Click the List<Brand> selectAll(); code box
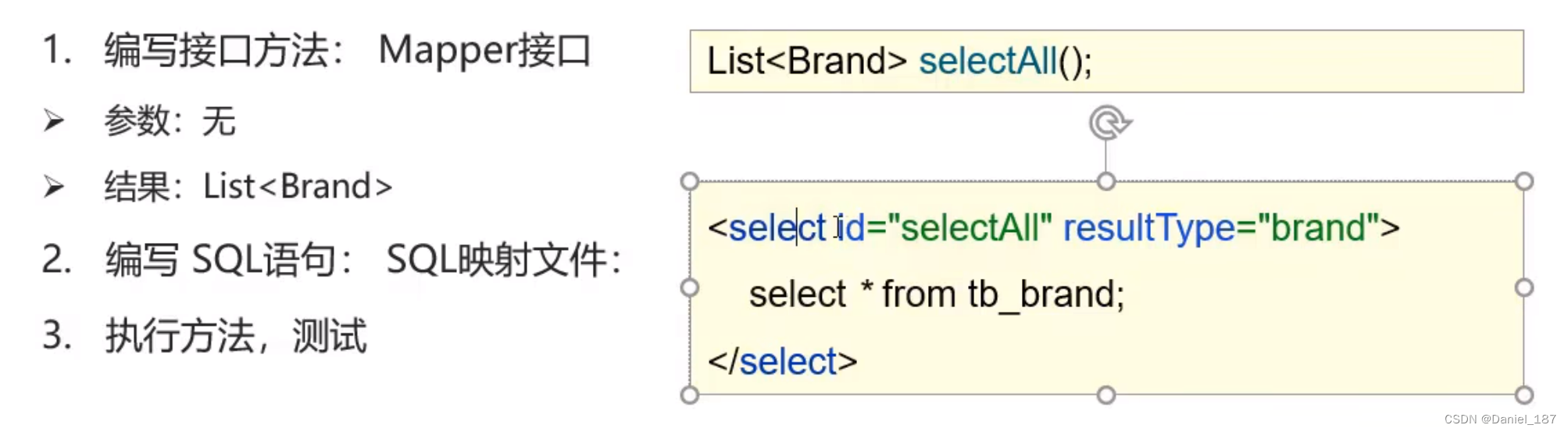The image size is (1568, 432). pyautogui.click(x=1106, y=61)
